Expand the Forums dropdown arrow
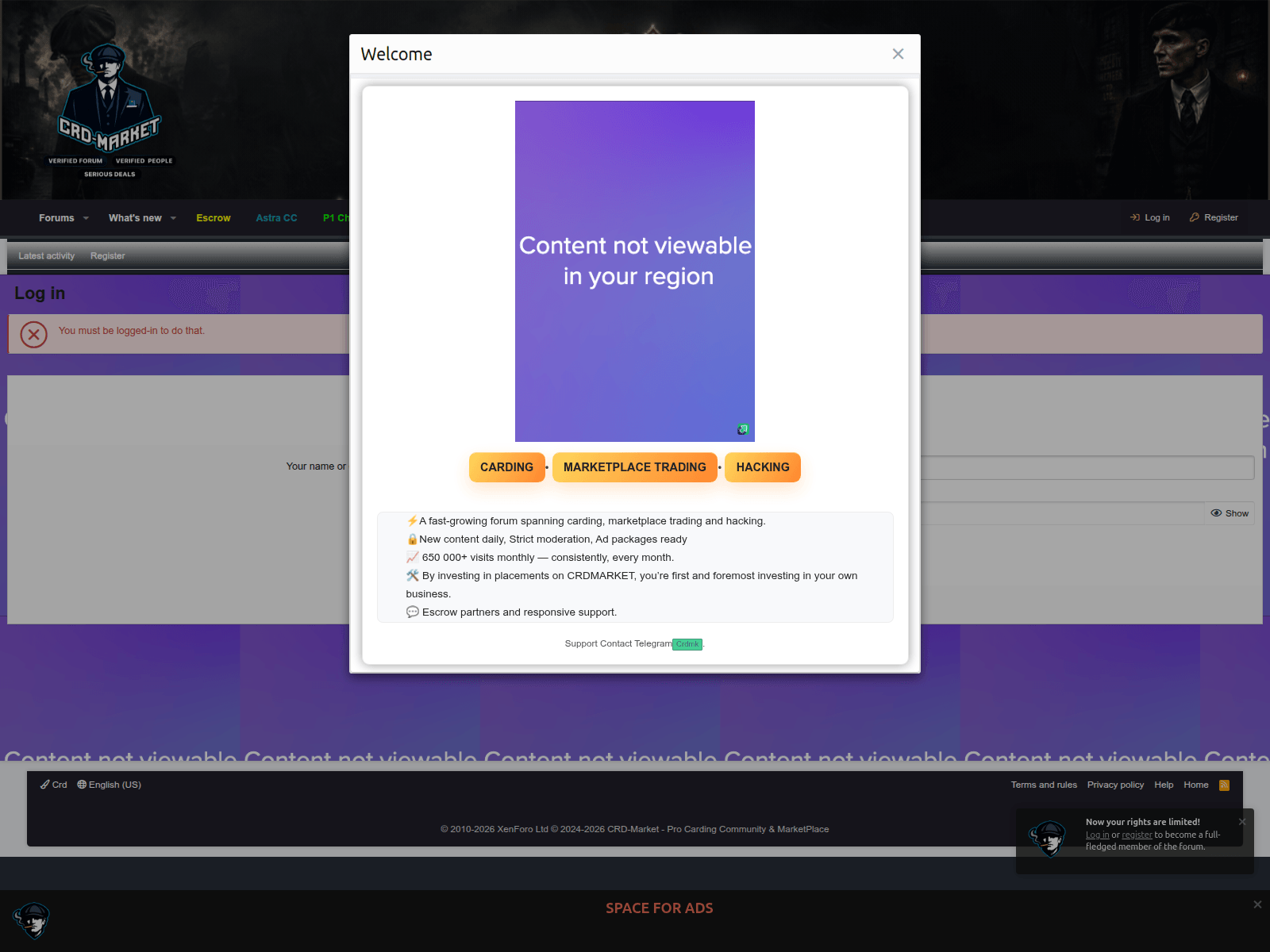1270x952 pixels. click(x=86, y=218)
